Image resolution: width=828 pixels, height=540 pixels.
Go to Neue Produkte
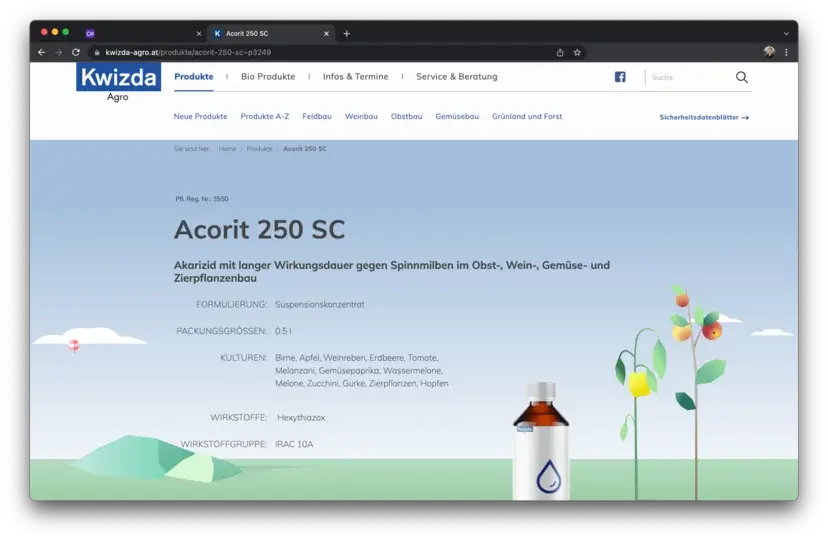(201, 116)
